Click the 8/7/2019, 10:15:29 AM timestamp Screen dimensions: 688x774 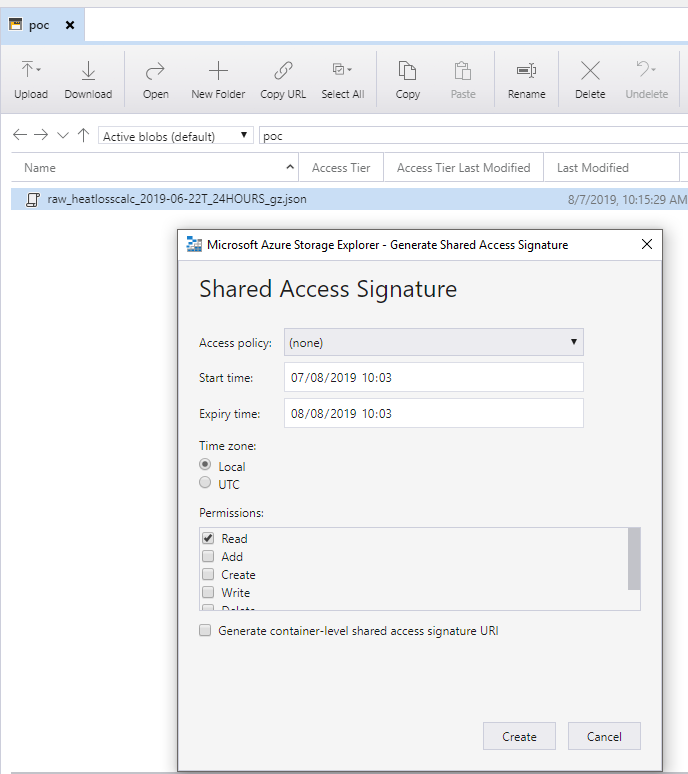[x=627, y=199]
